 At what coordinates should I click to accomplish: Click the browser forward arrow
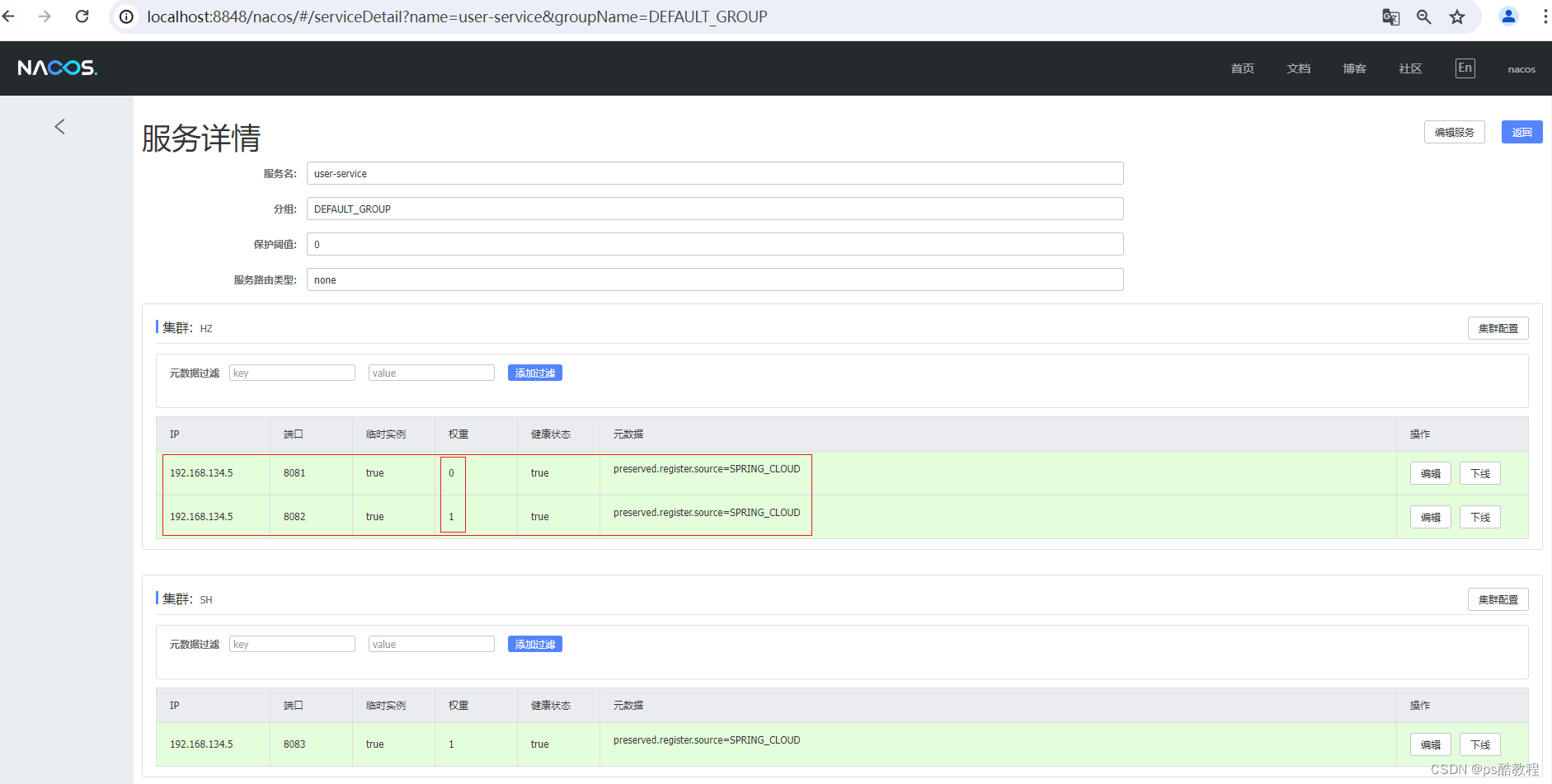[45, 16]
